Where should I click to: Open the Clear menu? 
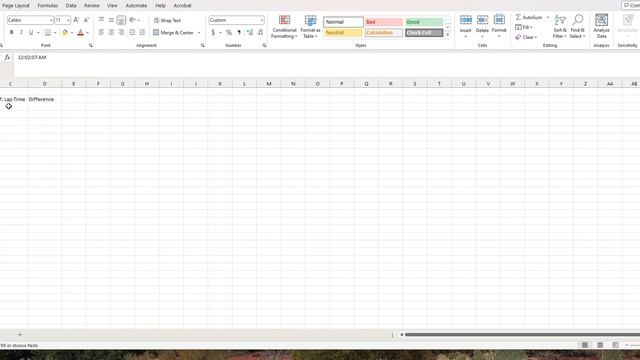tap(526, 37)
